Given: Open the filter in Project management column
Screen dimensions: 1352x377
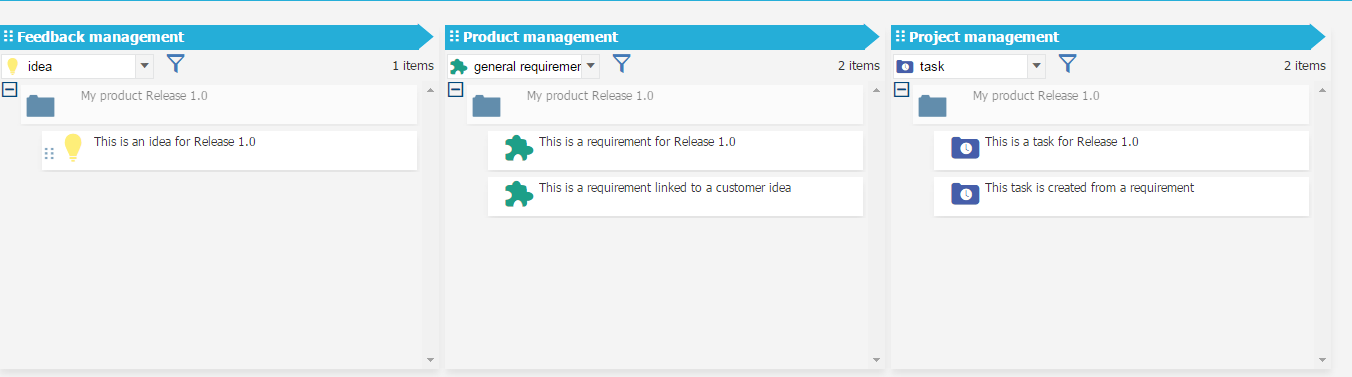Looking at the screenshot, I should pyautogui.click(x=1068, y=64).
